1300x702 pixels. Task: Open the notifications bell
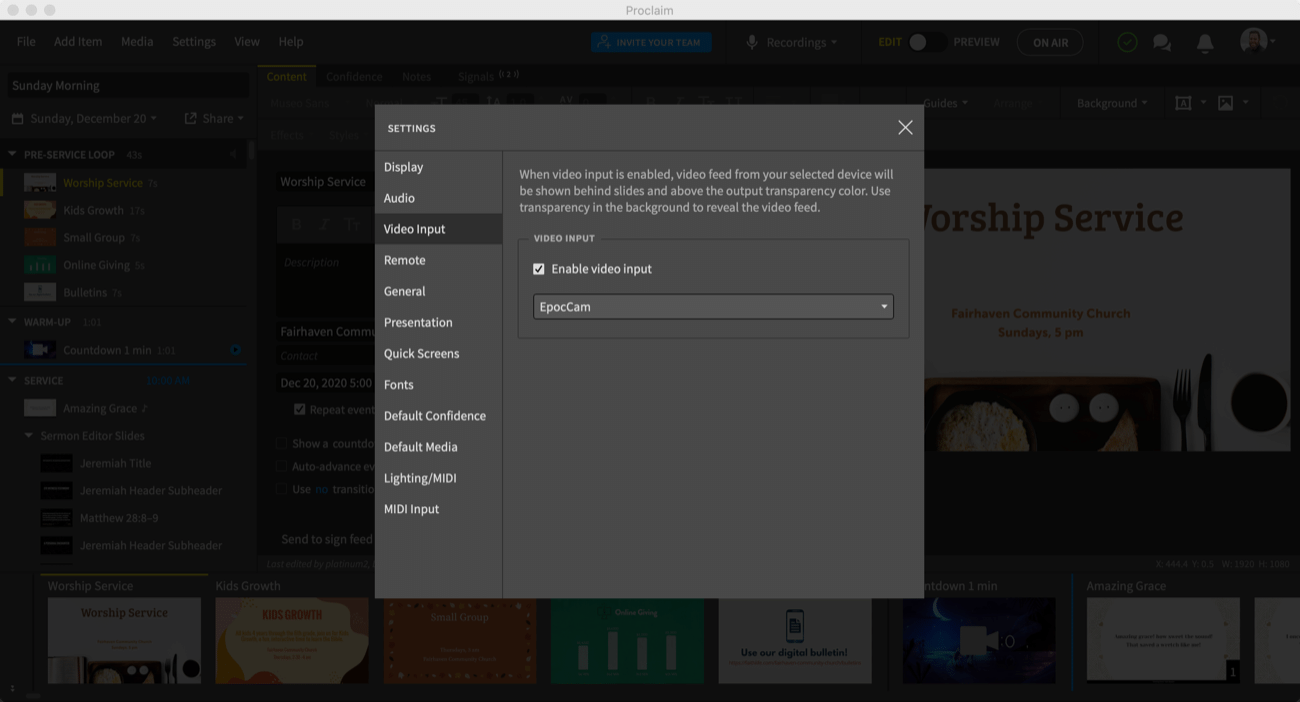(1205, 43)
